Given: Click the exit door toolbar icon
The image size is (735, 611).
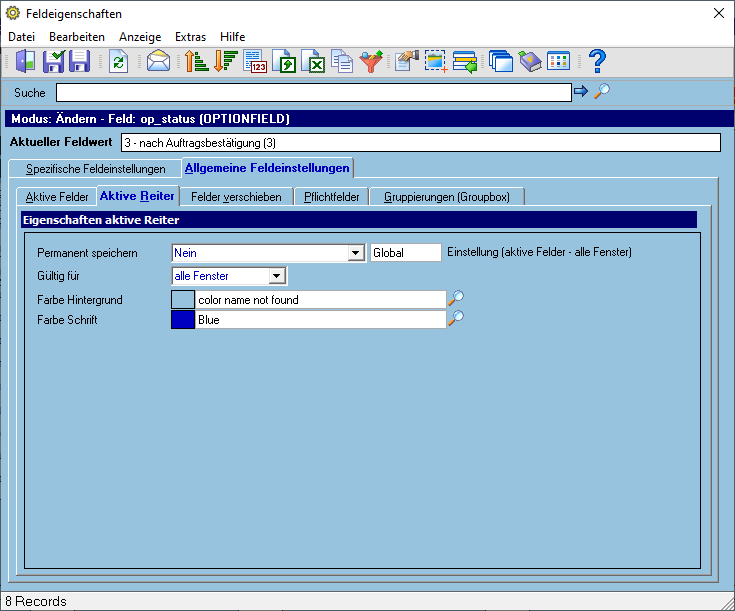Looking at the screenshot, I should point(25,61).
